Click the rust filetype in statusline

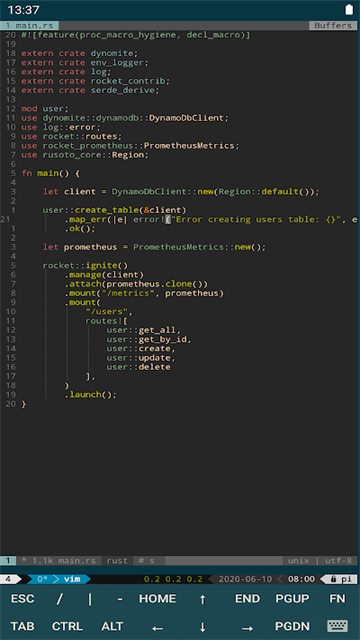[117, 561]
